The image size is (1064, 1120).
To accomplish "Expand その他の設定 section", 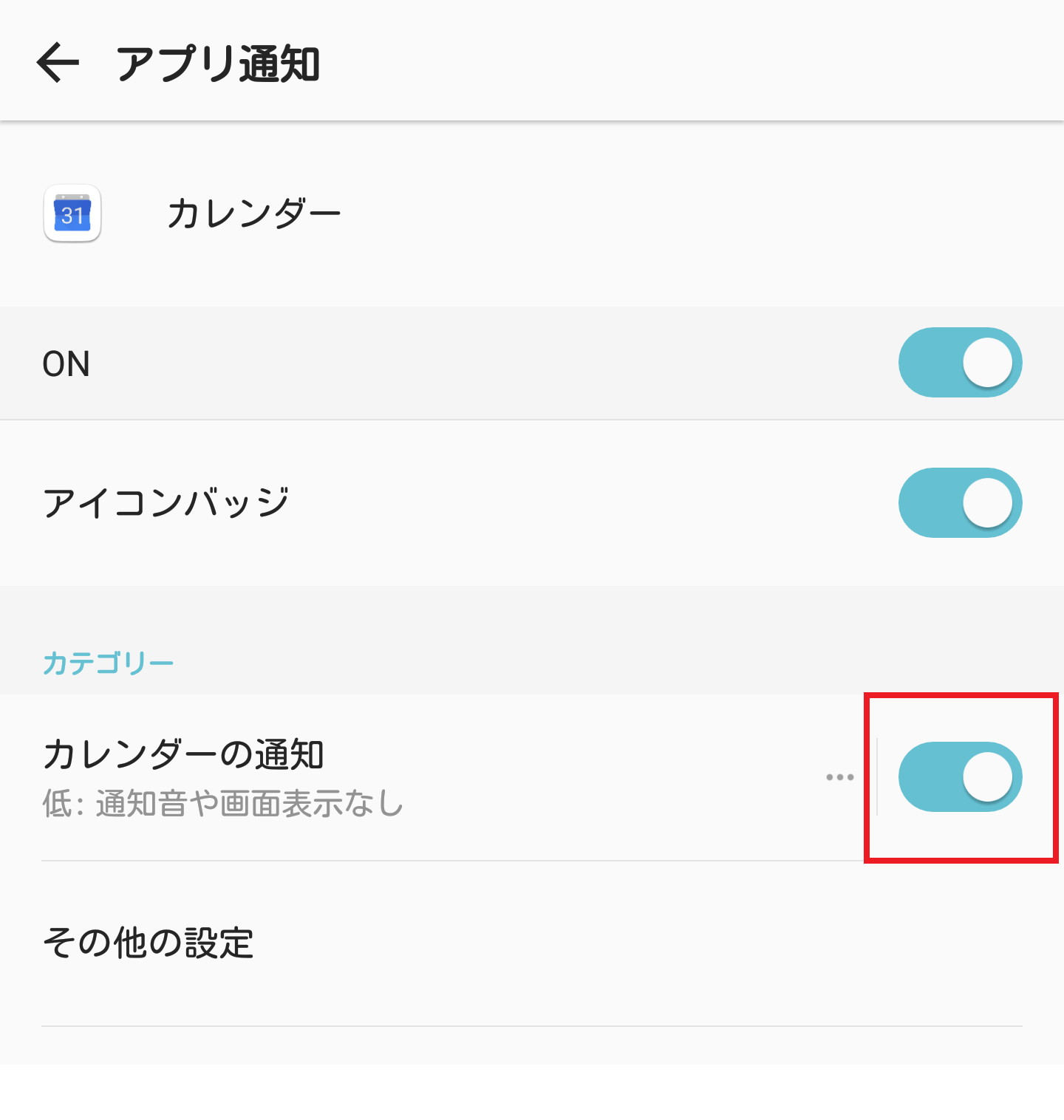I will (x=148, y=941).
